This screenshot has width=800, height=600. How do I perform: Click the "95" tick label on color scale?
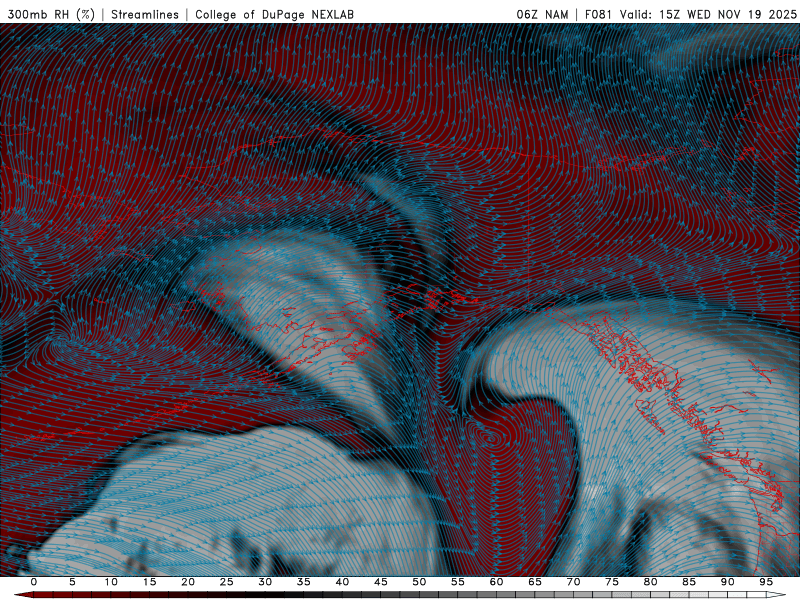pos(766,582)
